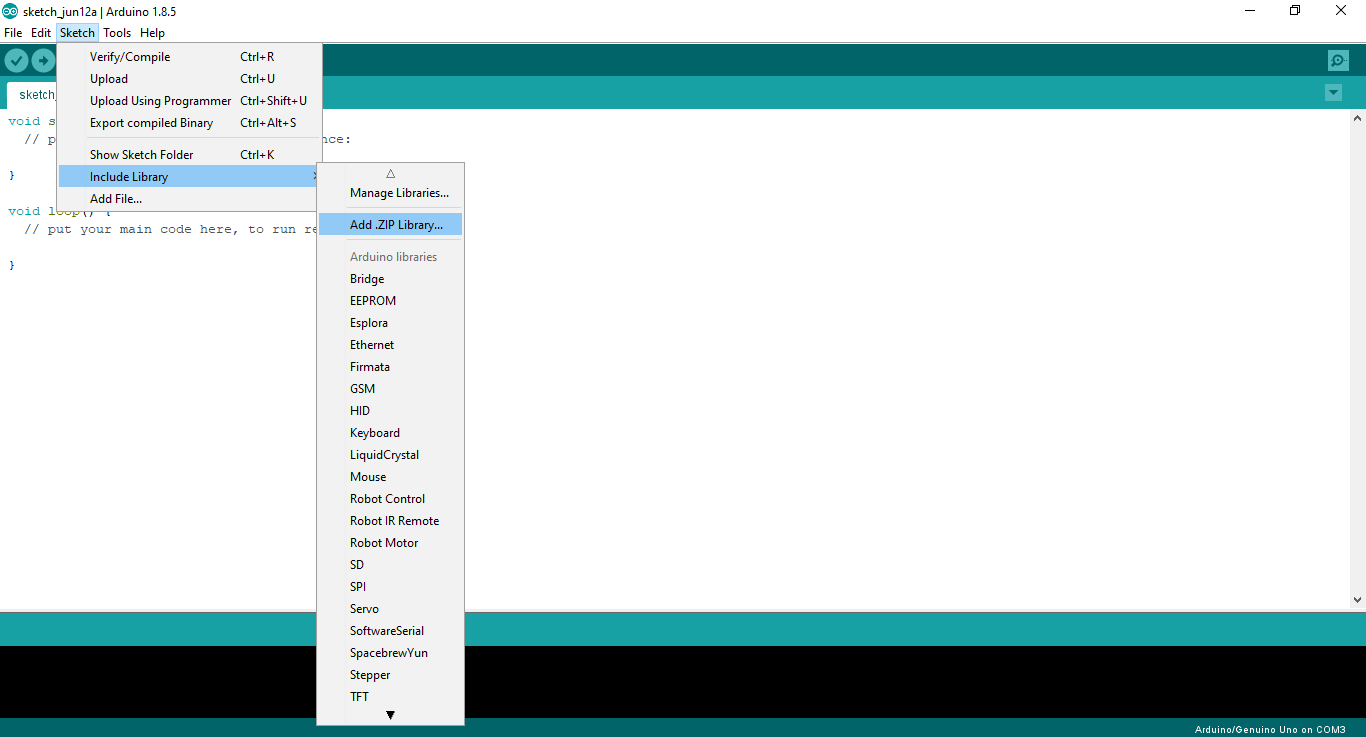The image size is (1366, 737).
Task: Open the Serial Monitor magnifier icon
Action: [1338, 61]
